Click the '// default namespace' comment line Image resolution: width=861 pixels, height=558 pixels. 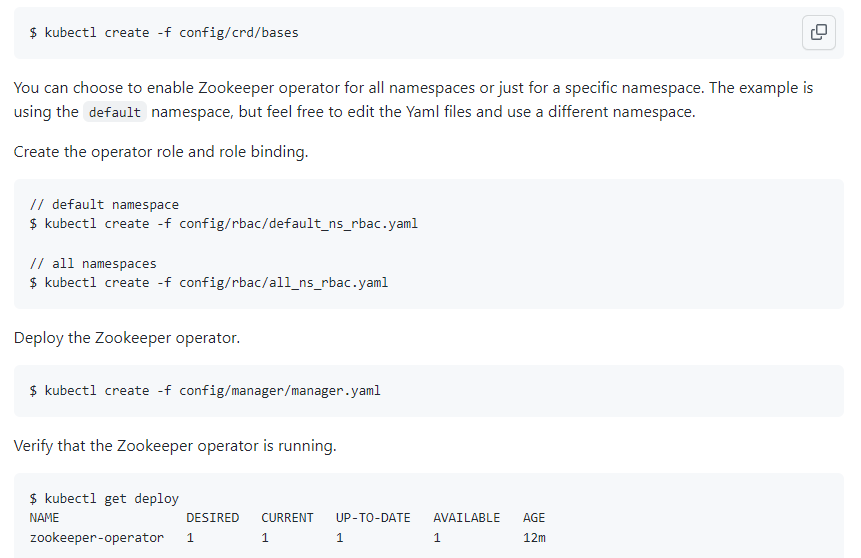pyautogui.click(x=104, y=205)
